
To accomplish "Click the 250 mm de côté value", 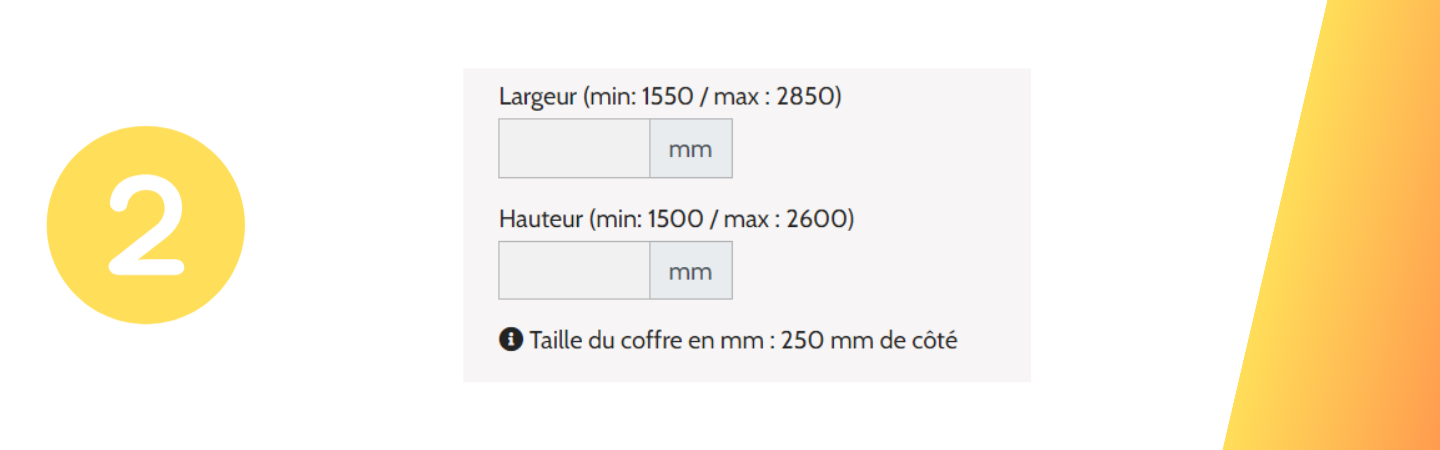I will (869, 341).
